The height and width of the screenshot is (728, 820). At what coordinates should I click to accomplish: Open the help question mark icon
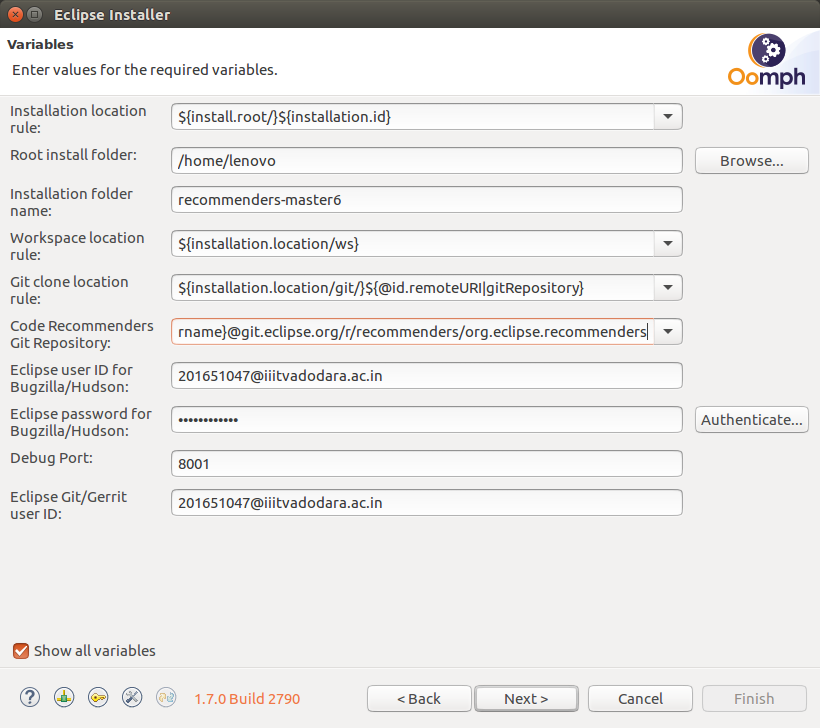coord(30,698)
